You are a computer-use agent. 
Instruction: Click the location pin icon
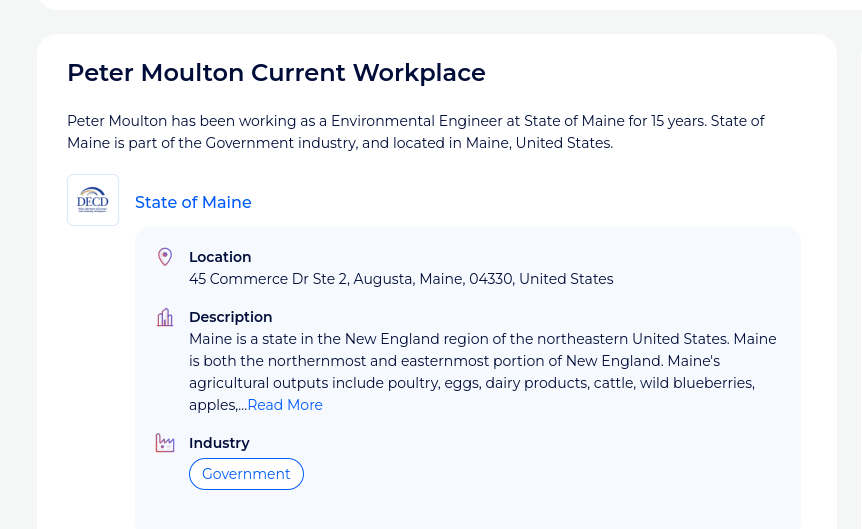coord(165,257)
